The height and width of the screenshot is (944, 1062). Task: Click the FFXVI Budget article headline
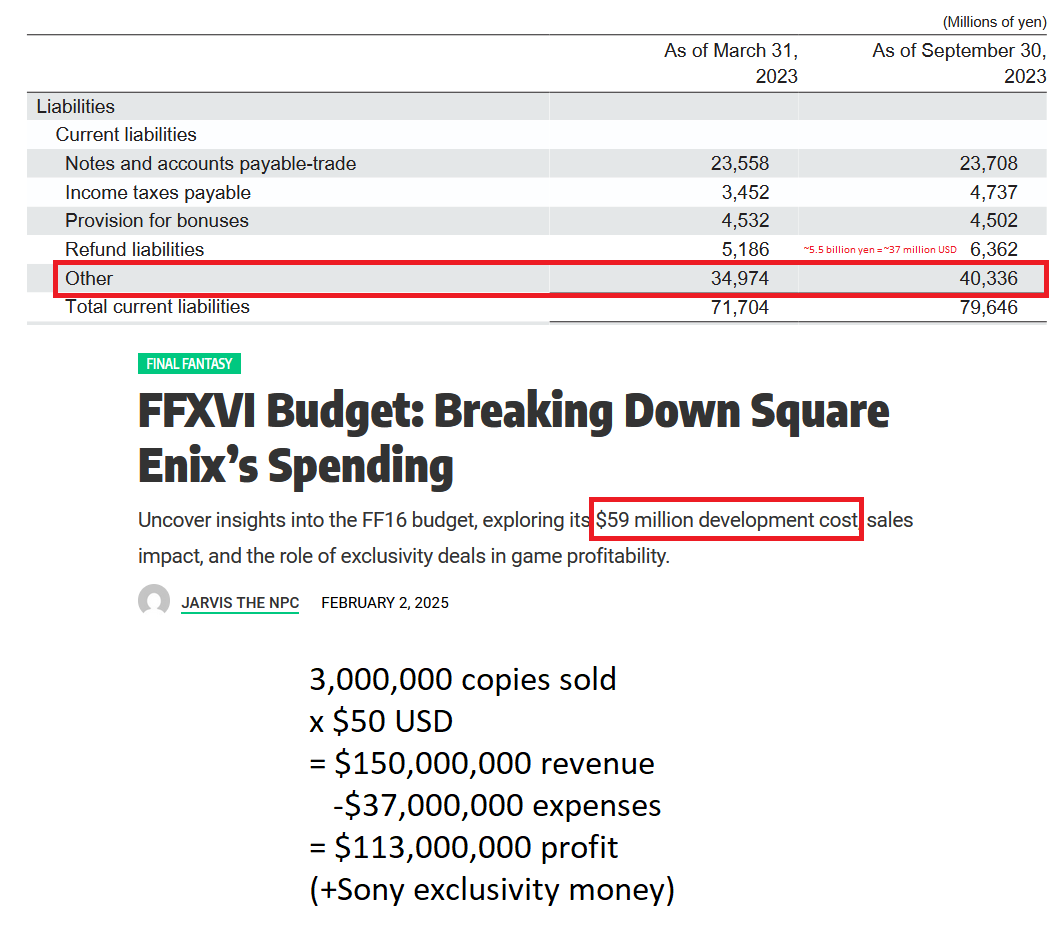click(x=513, y=438)
